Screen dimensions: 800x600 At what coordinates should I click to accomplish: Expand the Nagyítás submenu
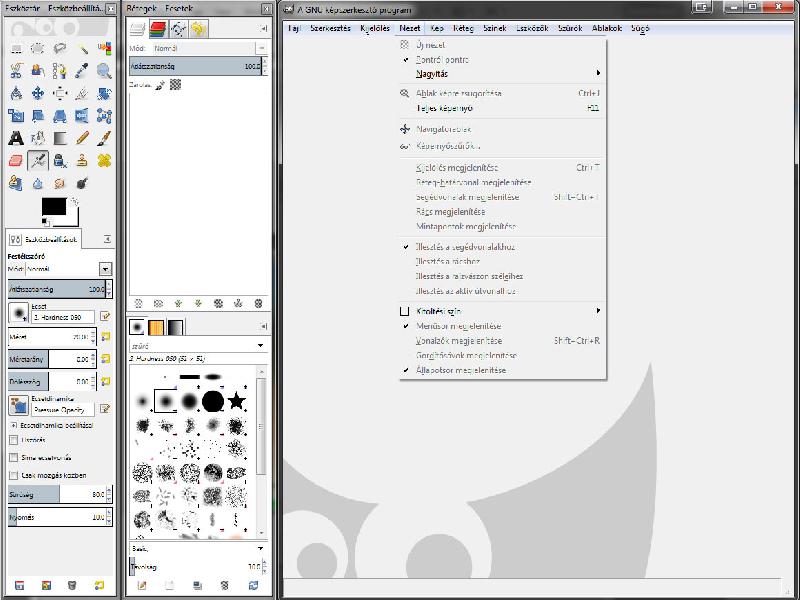tap(500, 74)
